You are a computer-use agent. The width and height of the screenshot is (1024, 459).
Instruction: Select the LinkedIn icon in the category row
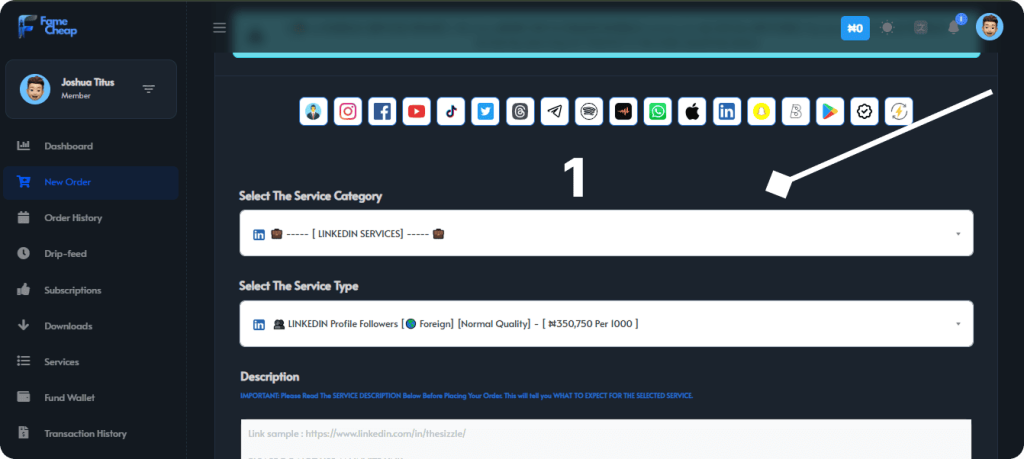pyautogui.click(x=727, y=112)
